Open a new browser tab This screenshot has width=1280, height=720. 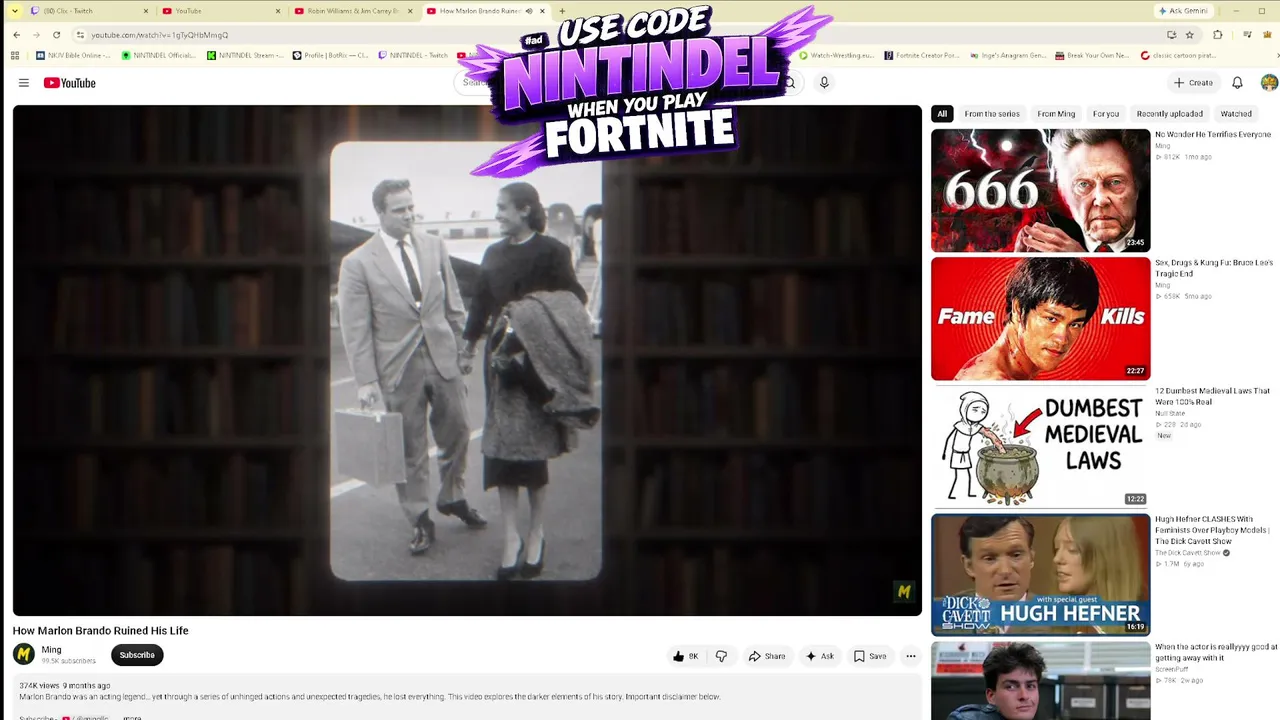click(562, 11)
